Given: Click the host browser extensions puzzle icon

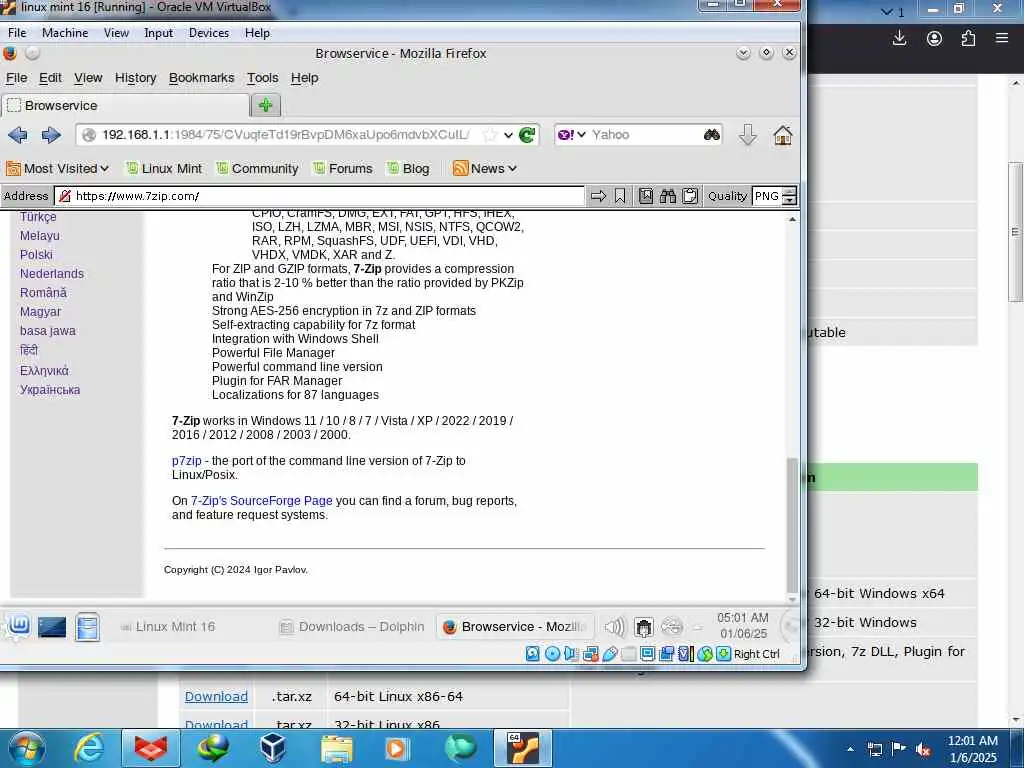Looking at the screenshot, I should click(968, 39).
